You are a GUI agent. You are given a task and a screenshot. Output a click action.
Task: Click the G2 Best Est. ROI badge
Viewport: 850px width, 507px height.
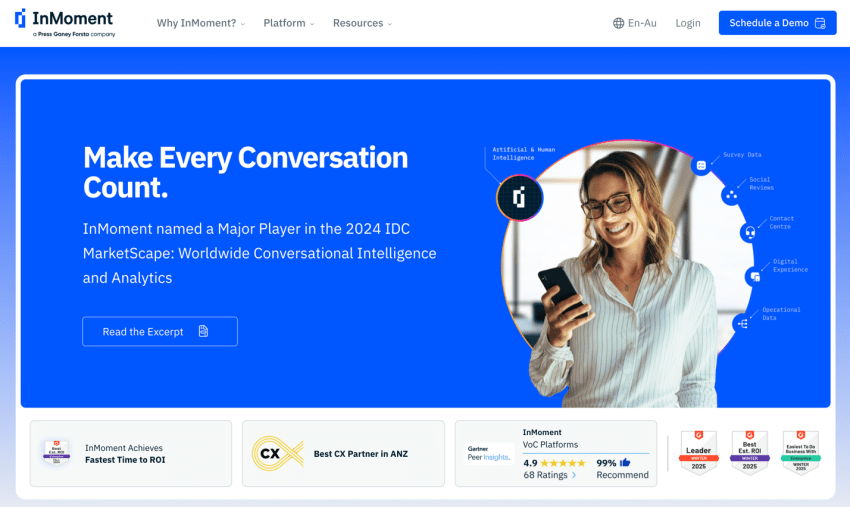(x=750, y=453)
